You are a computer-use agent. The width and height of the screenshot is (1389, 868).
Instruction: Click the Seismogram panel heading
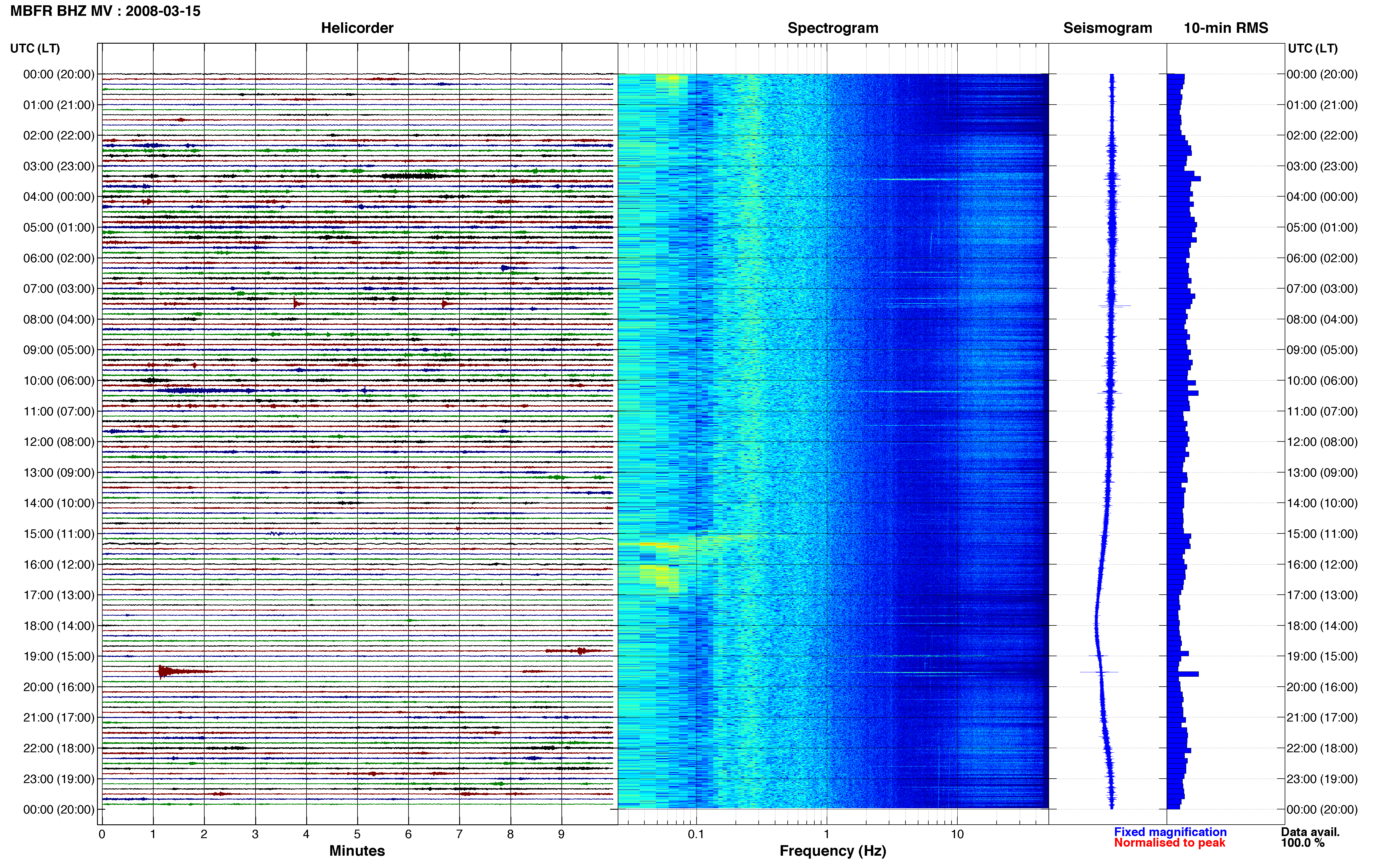[x=1108, y=28]
